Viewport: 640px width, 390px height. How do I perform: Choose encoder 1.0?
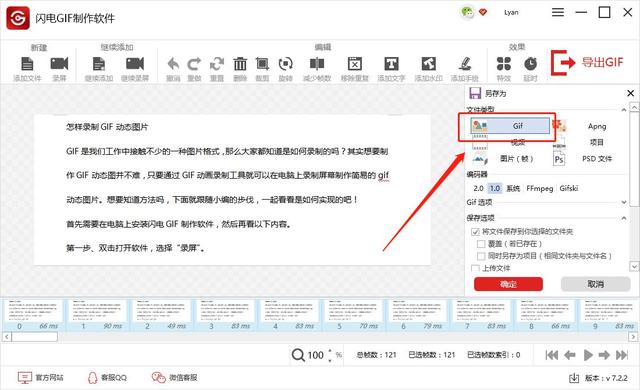(x=495, y=188)
